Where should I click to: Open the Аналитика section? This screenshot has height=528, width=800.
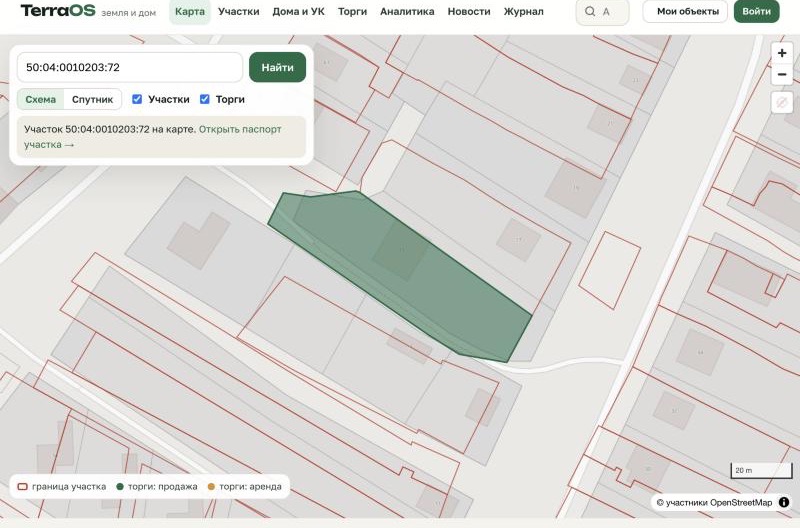tap(407, 11)
